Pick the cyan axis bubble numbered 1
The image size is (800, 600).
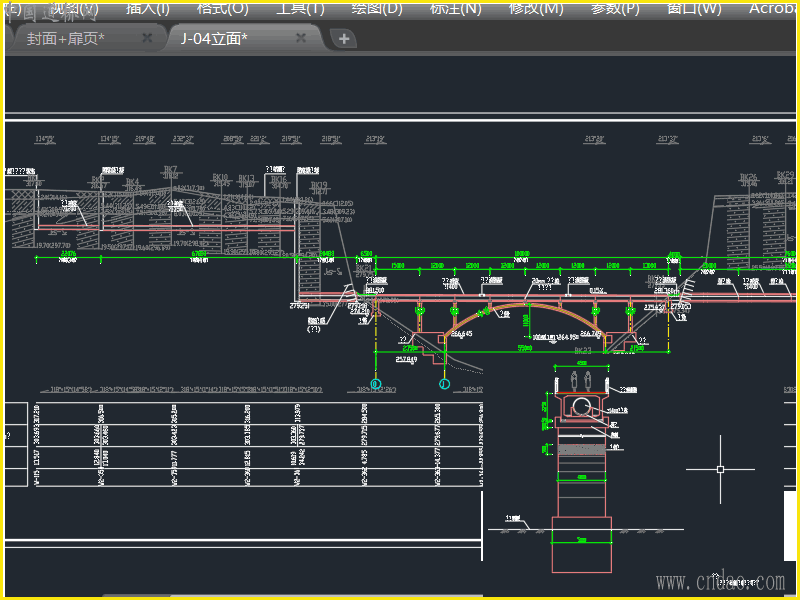pos(444,384)
